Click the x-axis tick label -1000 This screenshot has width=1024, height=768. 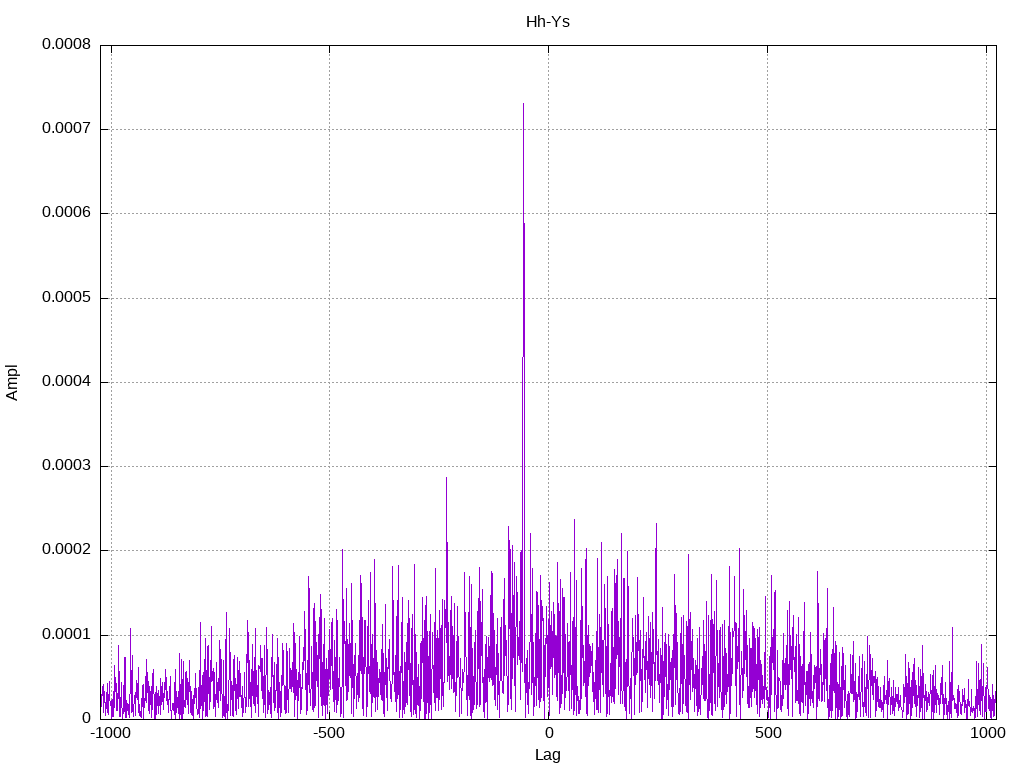111,733
